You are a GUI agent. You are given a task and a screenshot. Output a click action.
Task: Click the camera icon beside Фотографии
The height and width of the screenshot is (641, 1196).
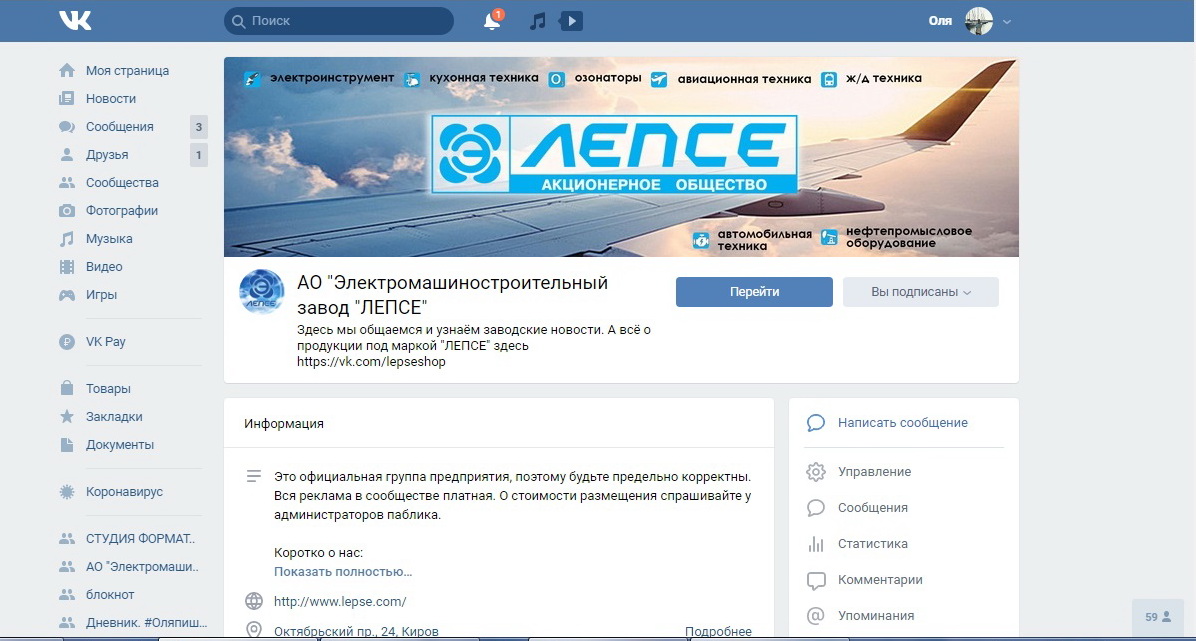click(67, 211)
